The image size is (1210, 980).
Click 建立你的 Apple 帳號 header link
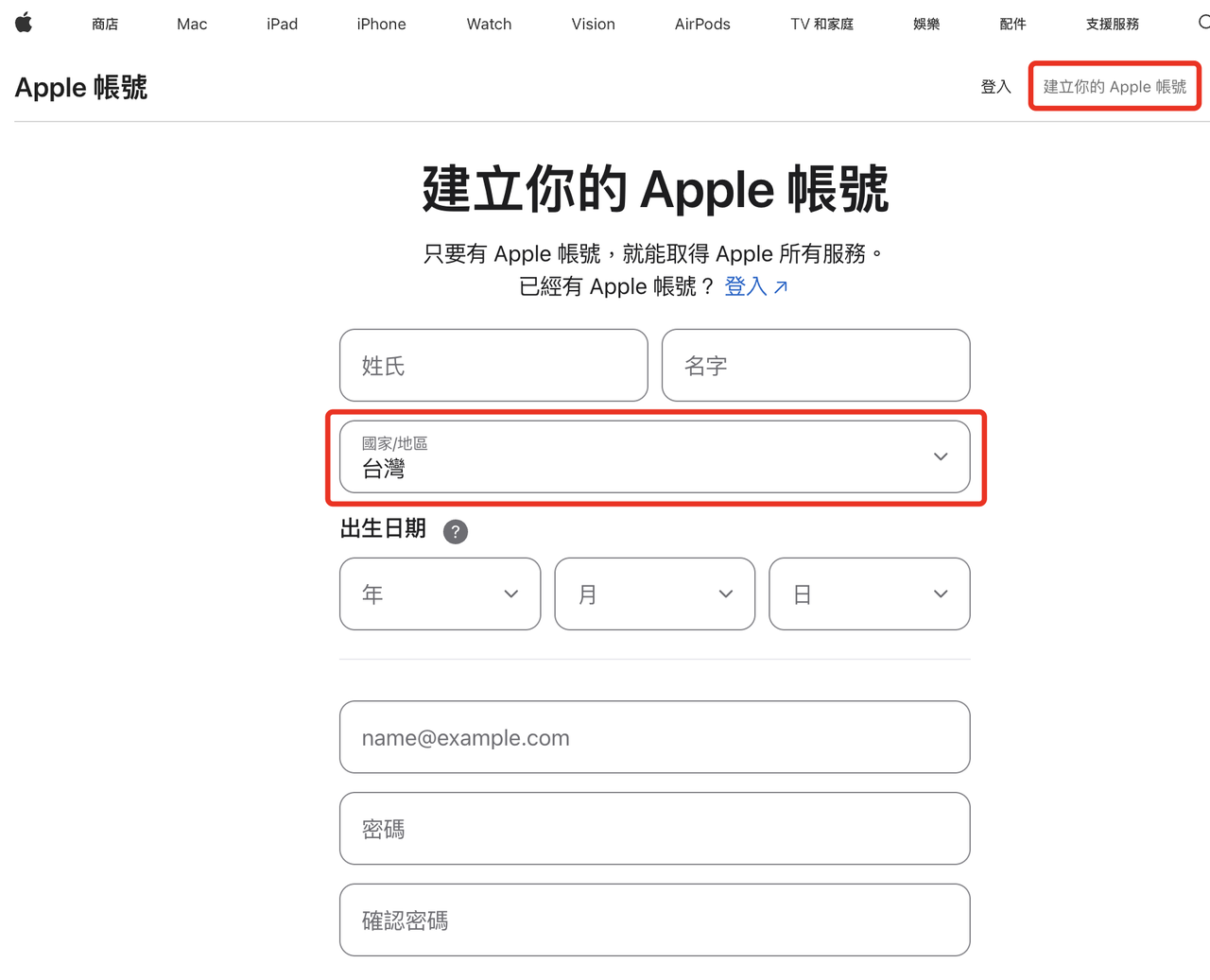click(x=1115, y=87)
